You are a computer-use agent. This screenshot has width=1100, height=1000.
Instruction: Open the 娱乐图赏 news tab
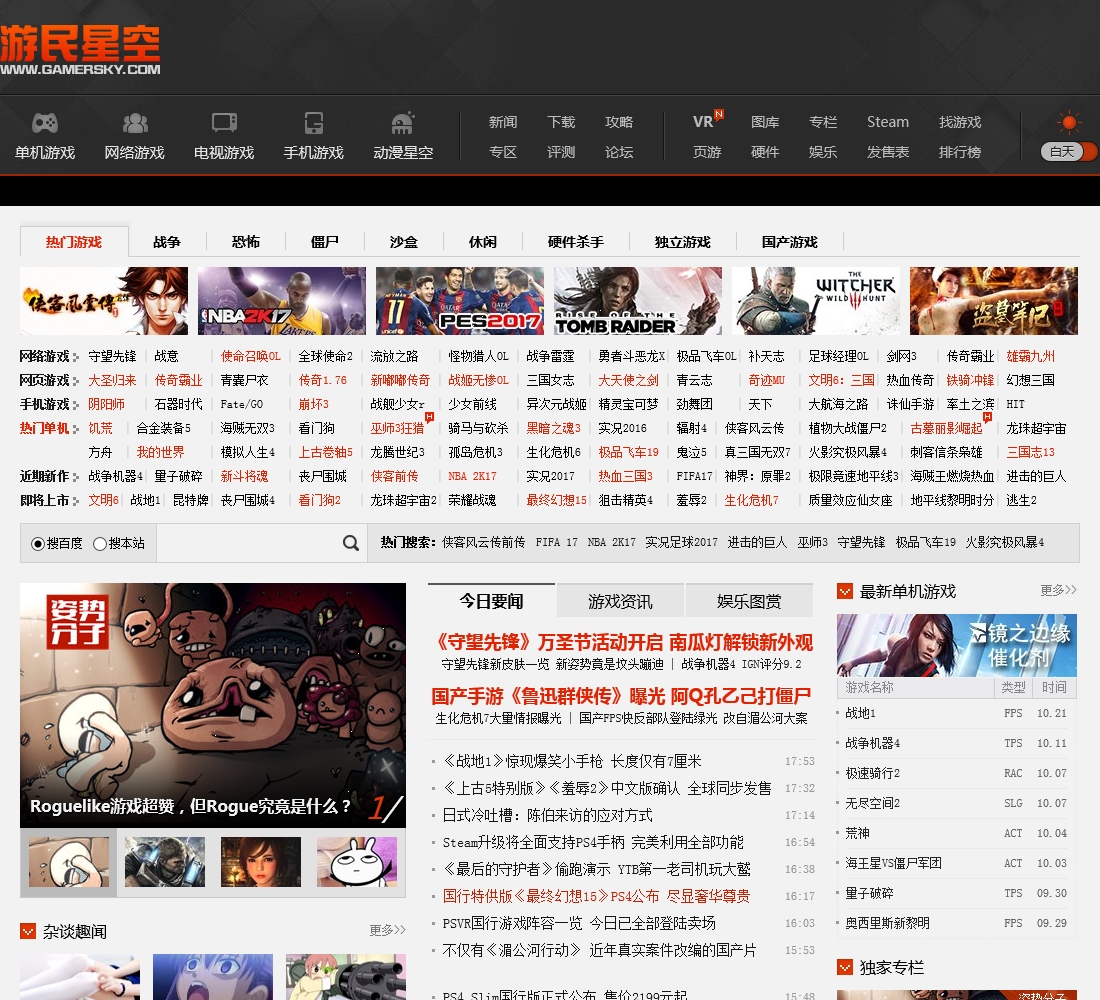pos(749,601)
